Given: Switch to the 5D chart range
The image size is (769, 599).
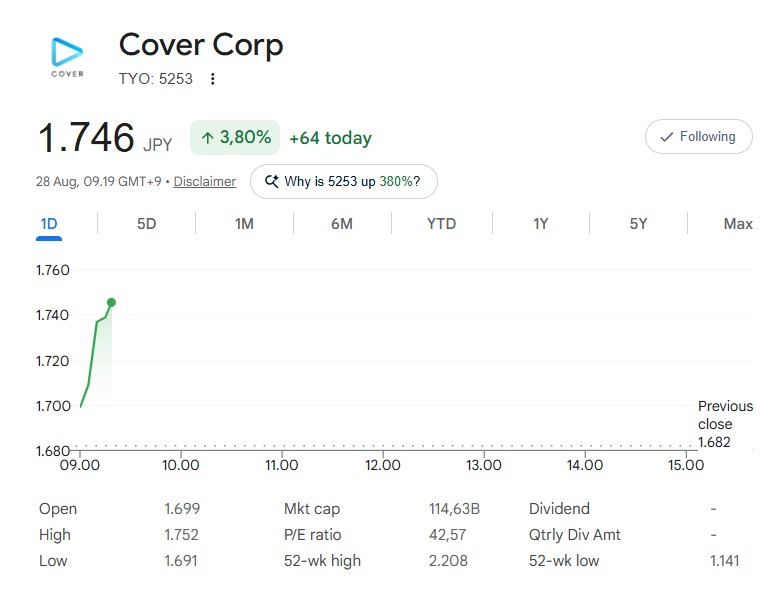Looking at the screenshot, I should click(x=146, y=224).
